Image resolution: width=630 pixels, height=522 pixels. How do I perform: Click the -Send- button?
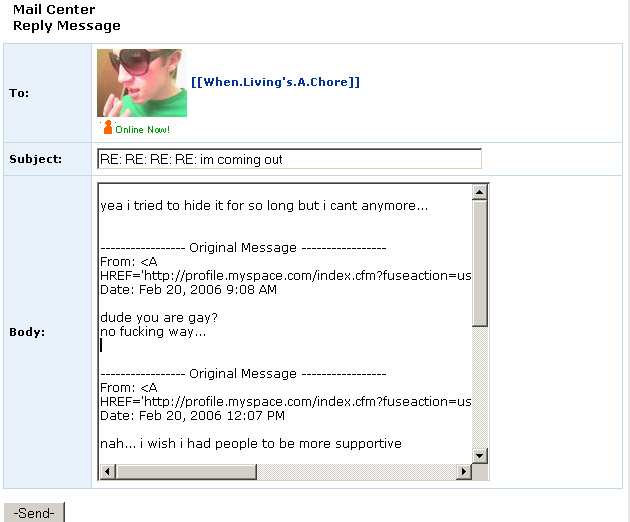point(34,513)
